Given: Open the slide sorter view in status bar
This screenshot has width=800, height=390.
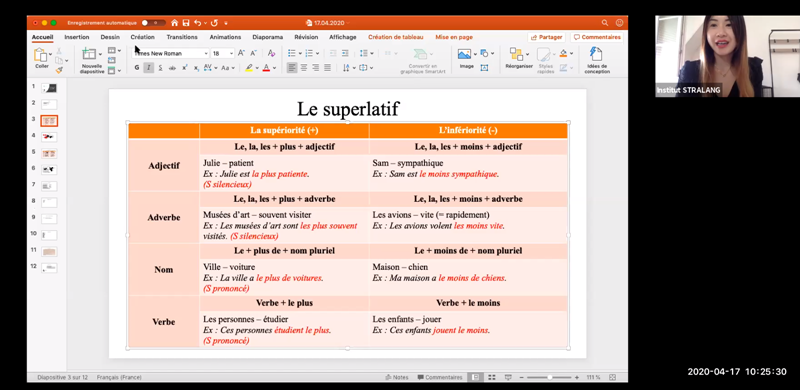Looking at the screenshot, I should (x=492, y=377).
